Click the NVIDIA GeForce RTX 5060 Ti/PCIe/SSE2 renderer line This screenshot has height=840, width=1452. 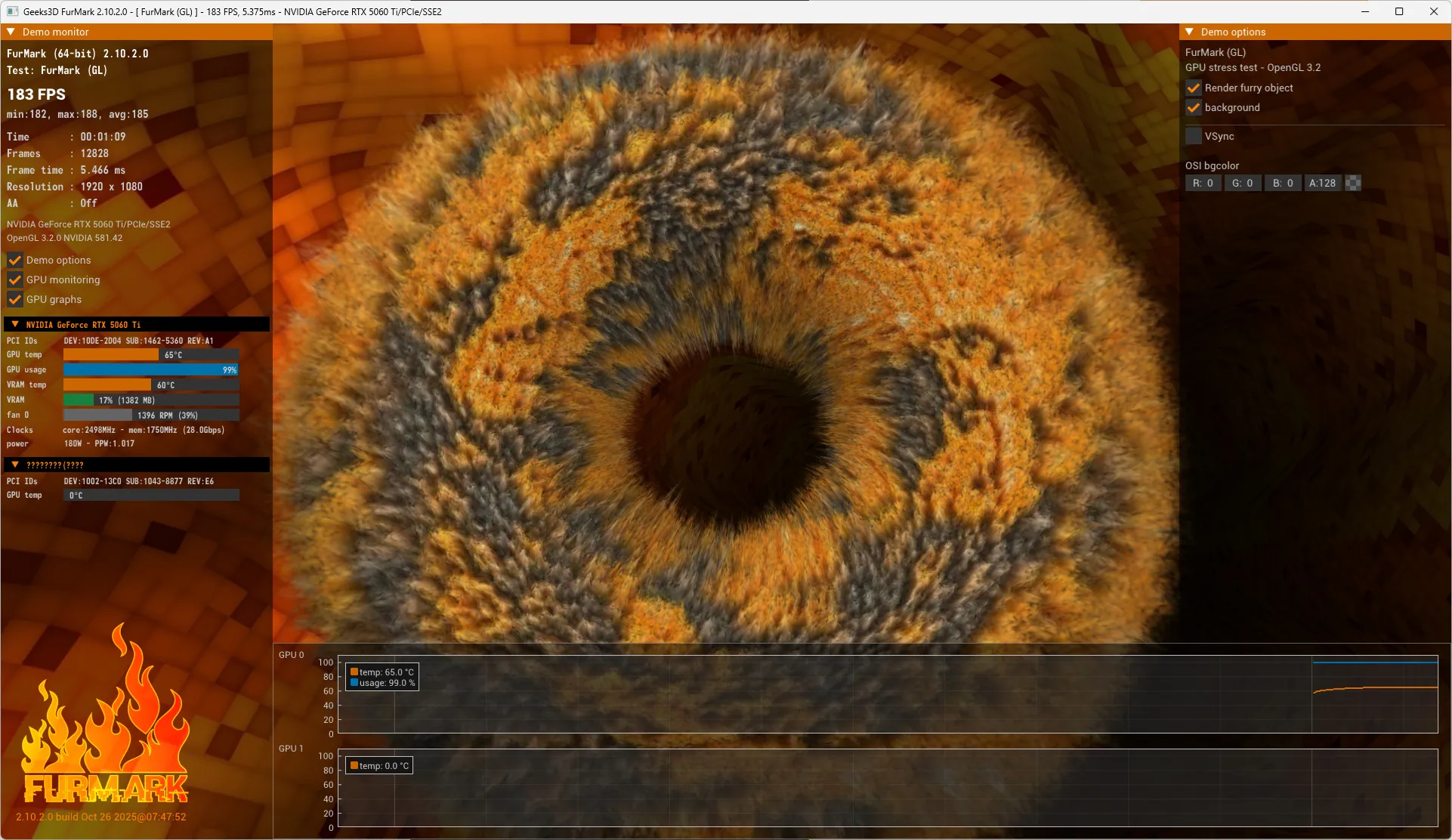point(88,224)
